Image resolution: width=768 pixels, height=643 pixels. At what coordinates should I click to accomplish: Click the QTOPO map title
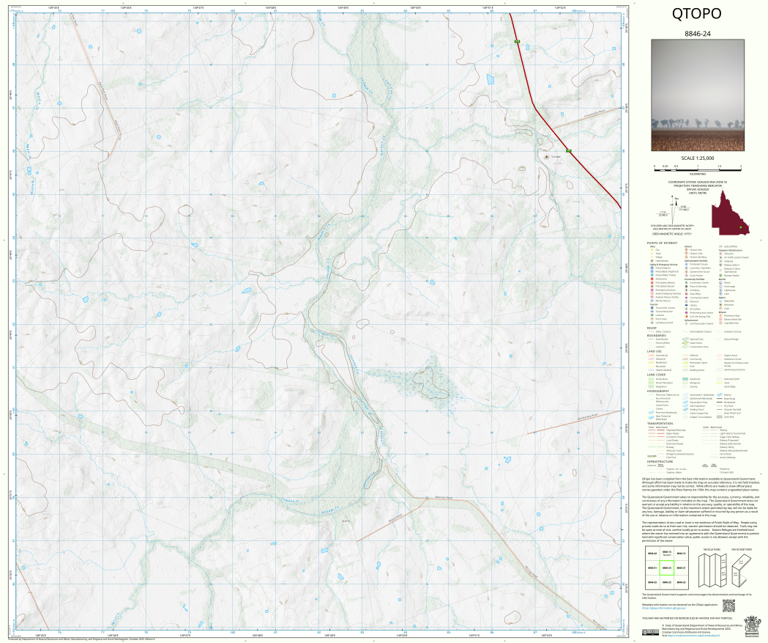pyautogui.click(x=696, y=14)
